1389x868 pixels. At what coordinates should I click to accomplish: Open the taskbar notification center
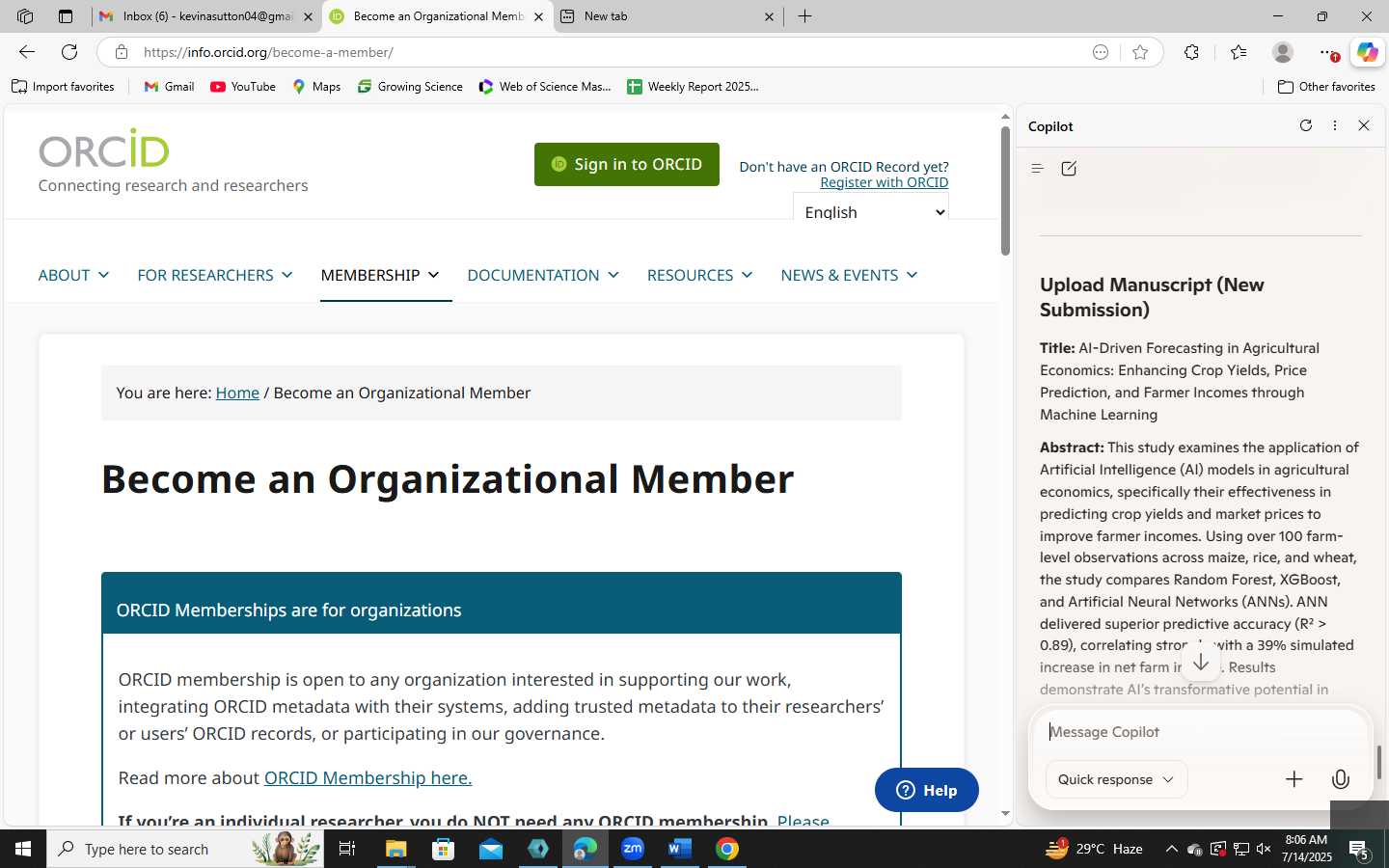[1360, 849]
